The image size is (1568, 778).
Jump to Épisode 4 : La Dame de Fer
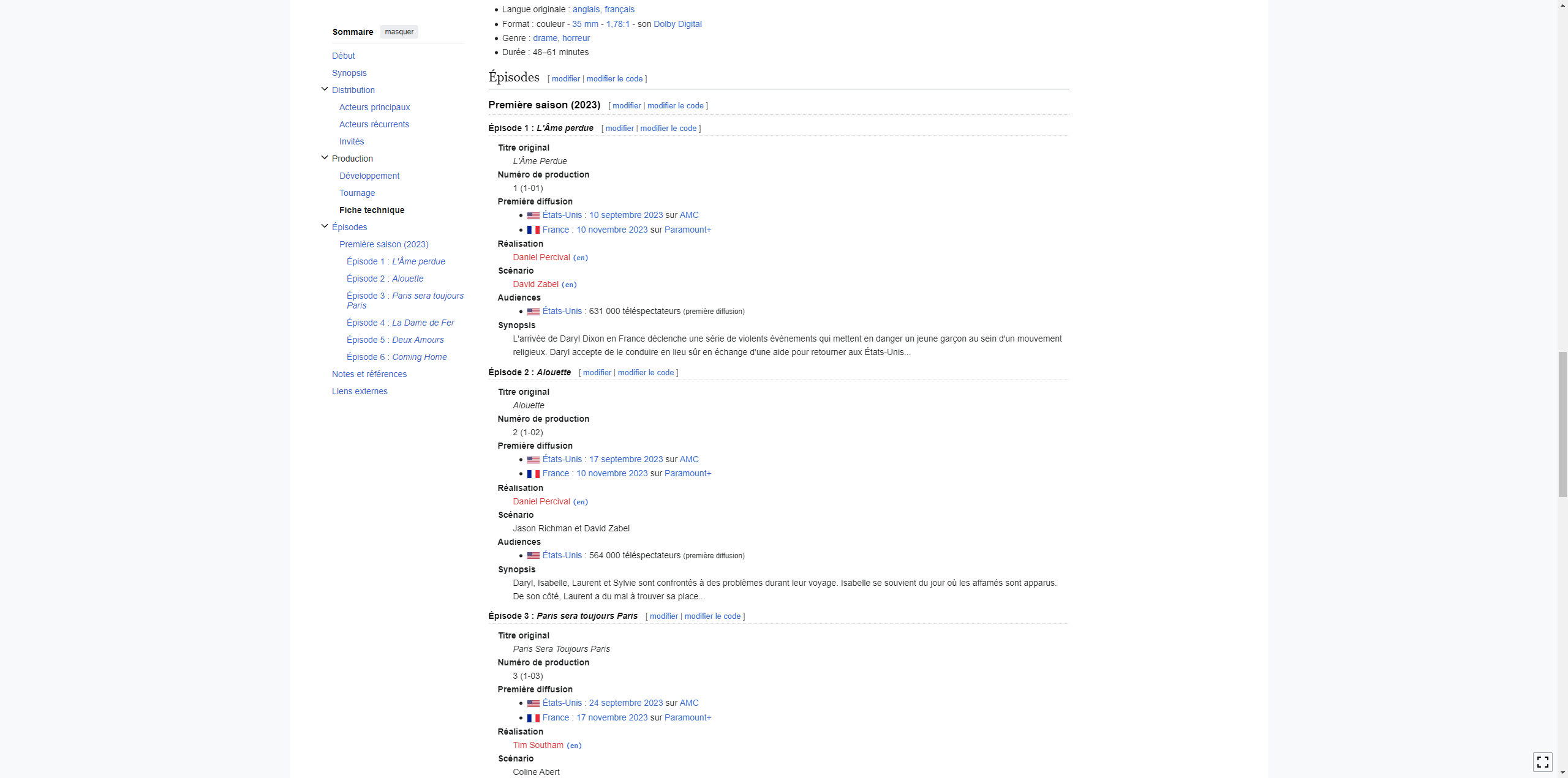400,323
